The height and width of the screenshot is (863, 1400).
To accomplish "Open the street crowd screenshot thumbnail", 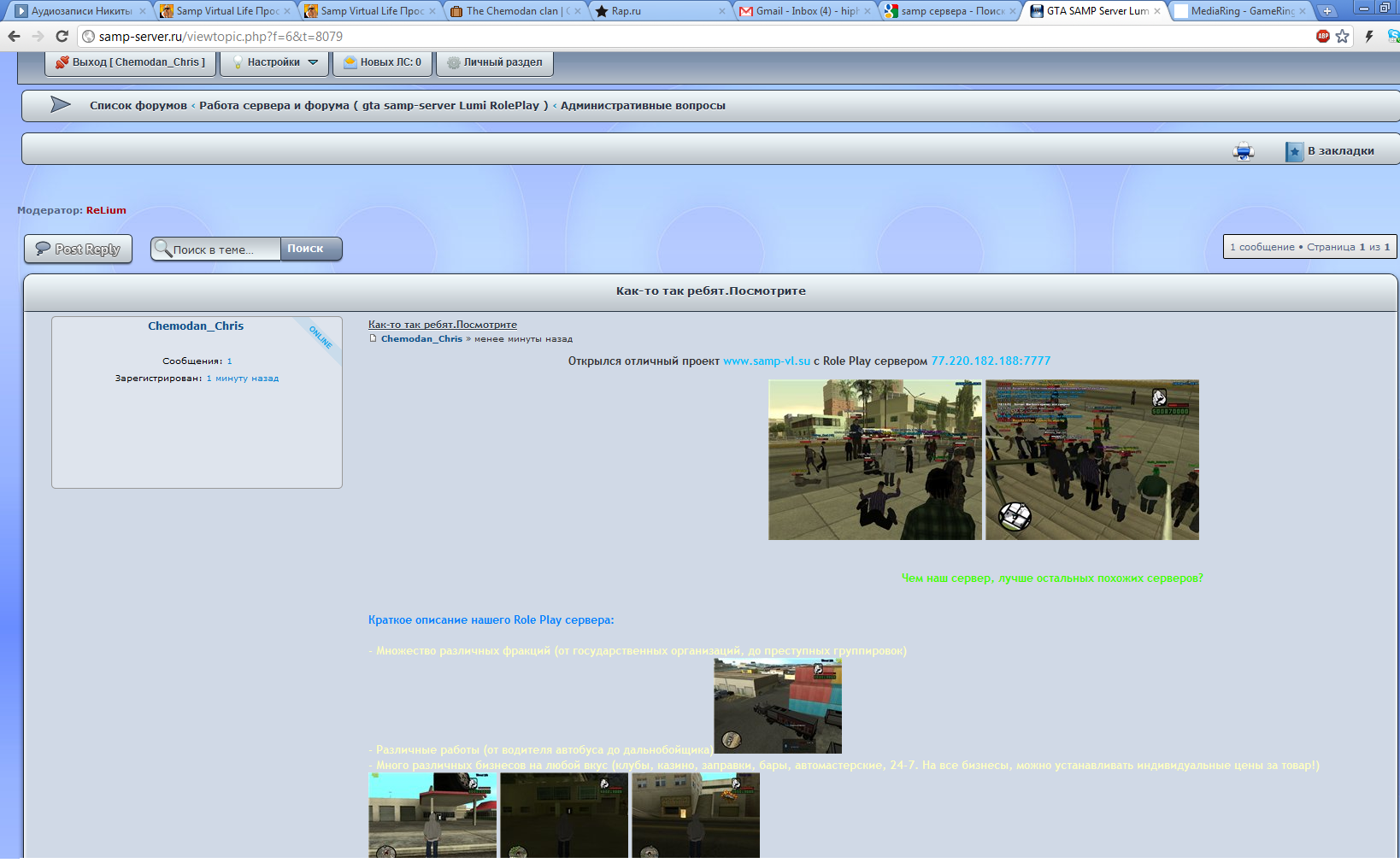I will (875, 460).
